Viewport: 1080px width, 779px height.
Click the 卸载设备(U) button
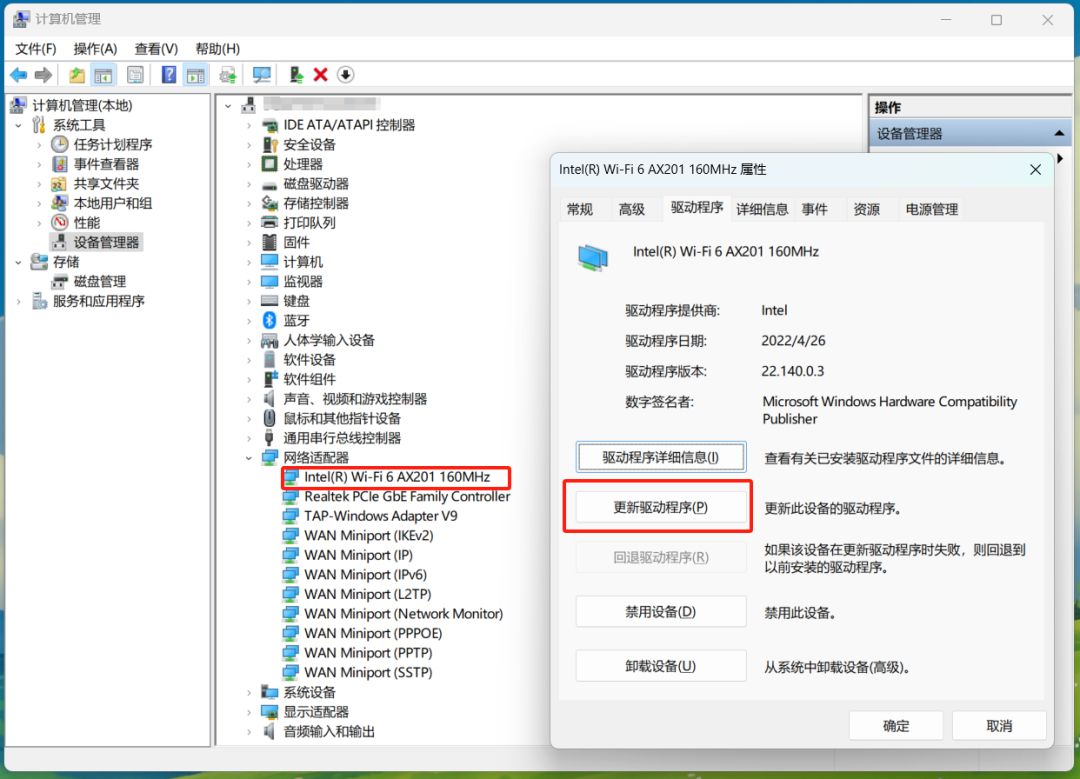[661, 666]
